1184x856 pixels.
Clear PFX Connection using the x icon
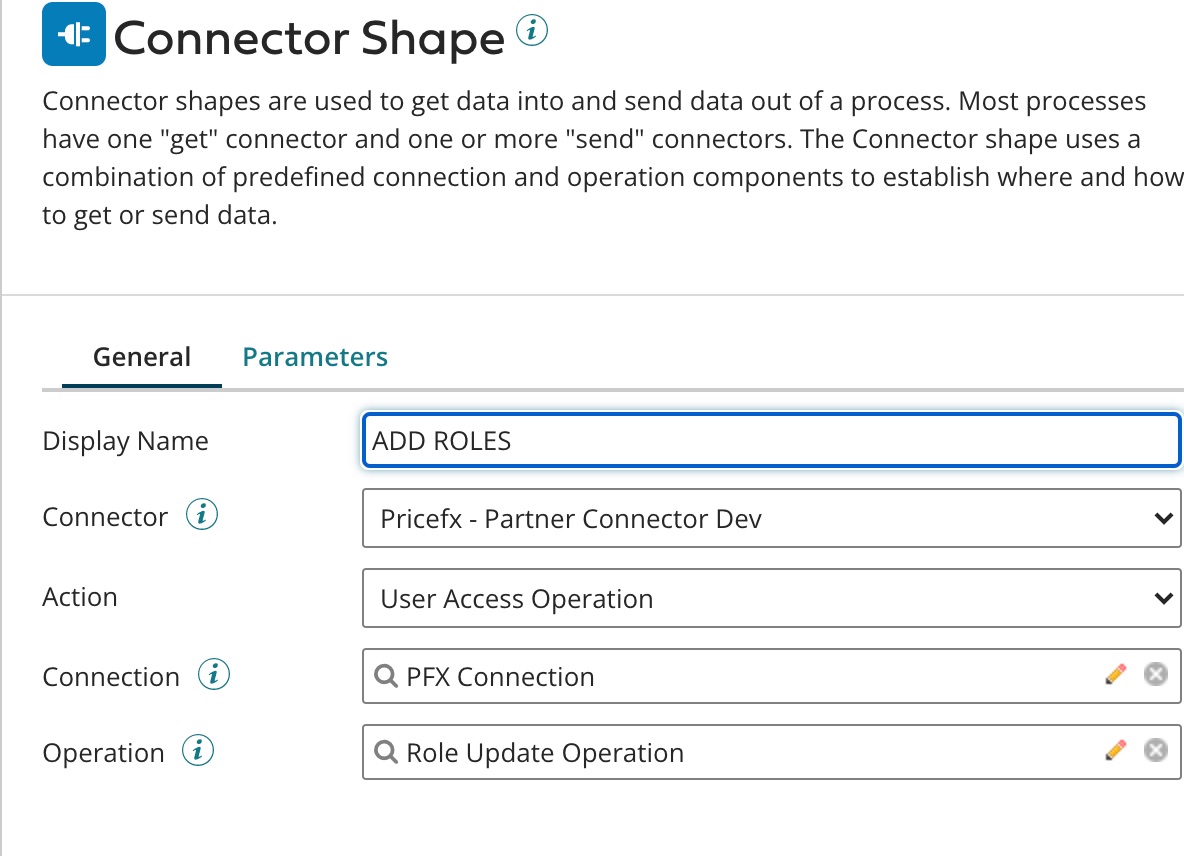[x=1155, y=675]
